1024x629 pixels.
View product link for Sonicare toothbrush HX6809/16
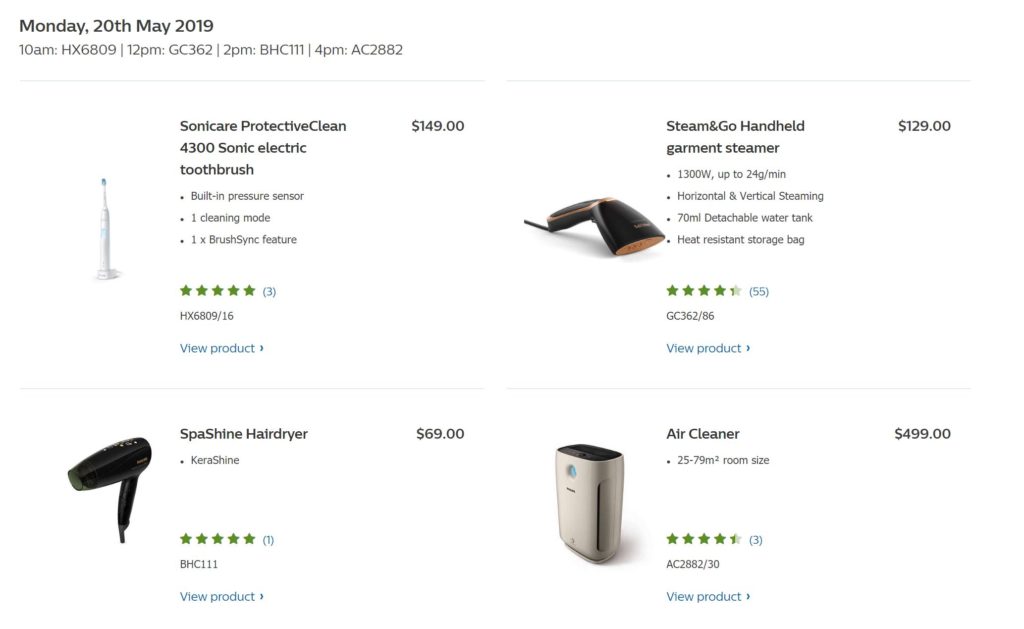[222, 348]
